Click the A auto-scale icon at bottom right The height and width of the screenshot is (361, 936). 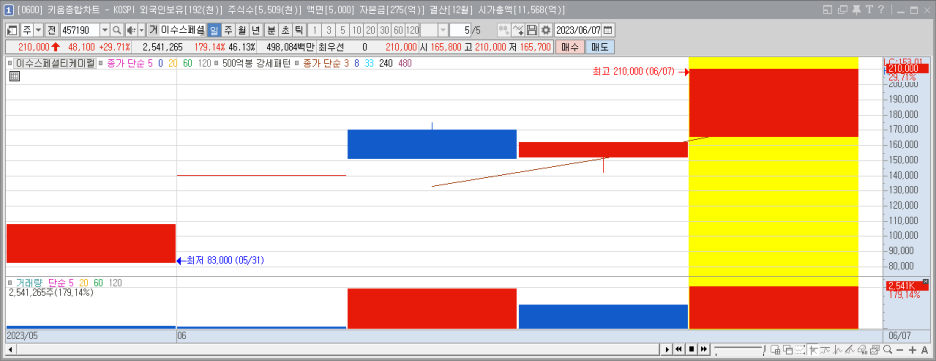(925, 350)
